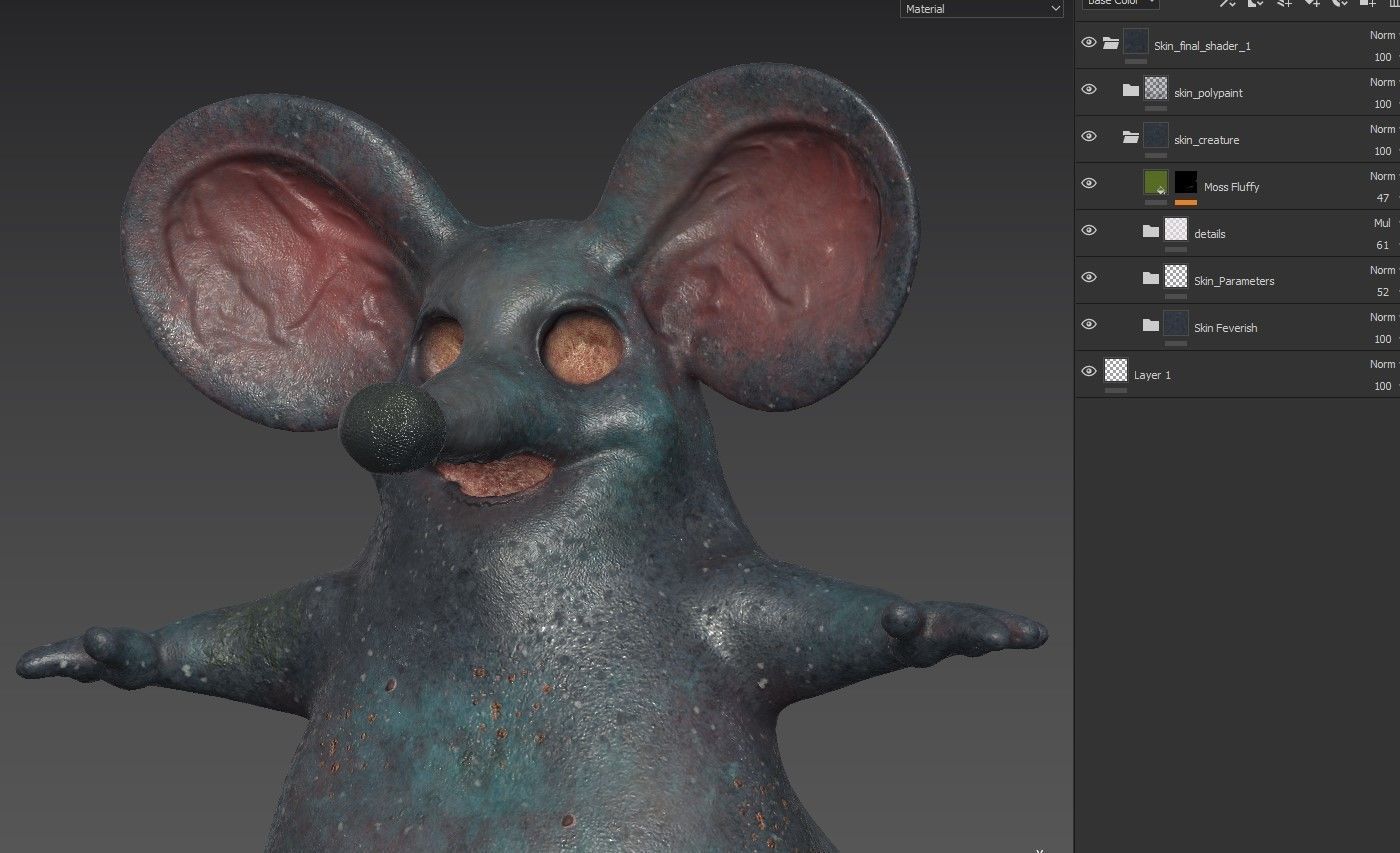Open Moss Fluffy blend mode dropdown
The width and height of the screenshot is (1400, 853).
[1383, 176]
